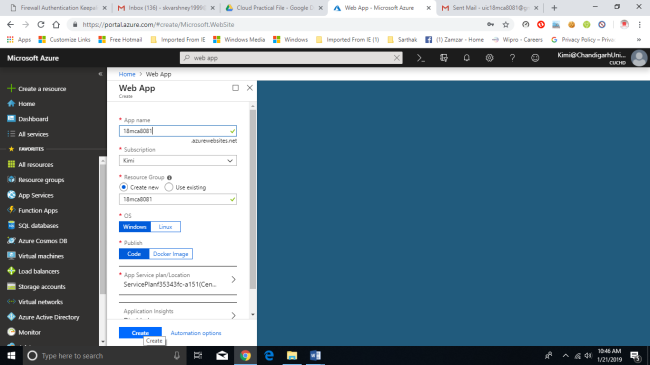Open Directory and subscription filter icon
The image size is (650, 365).
point(444,58)
